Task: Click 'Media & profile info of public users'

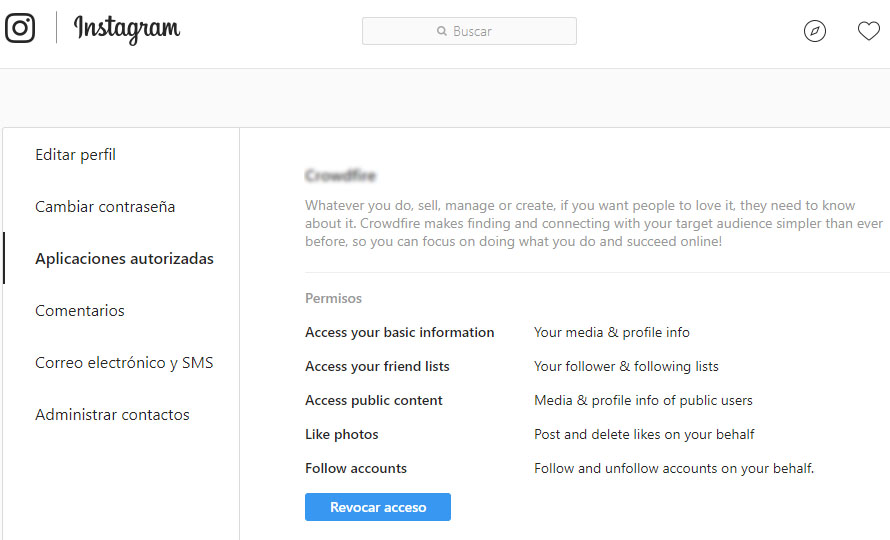Action: click(x=643, y=400)
